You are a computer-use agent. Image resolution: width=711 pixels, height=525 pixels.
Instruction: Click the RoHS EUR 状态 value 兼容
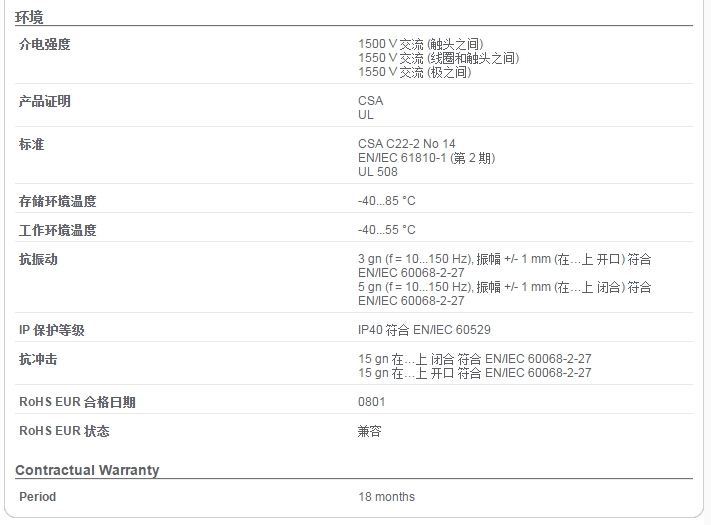tap(369, 431)
